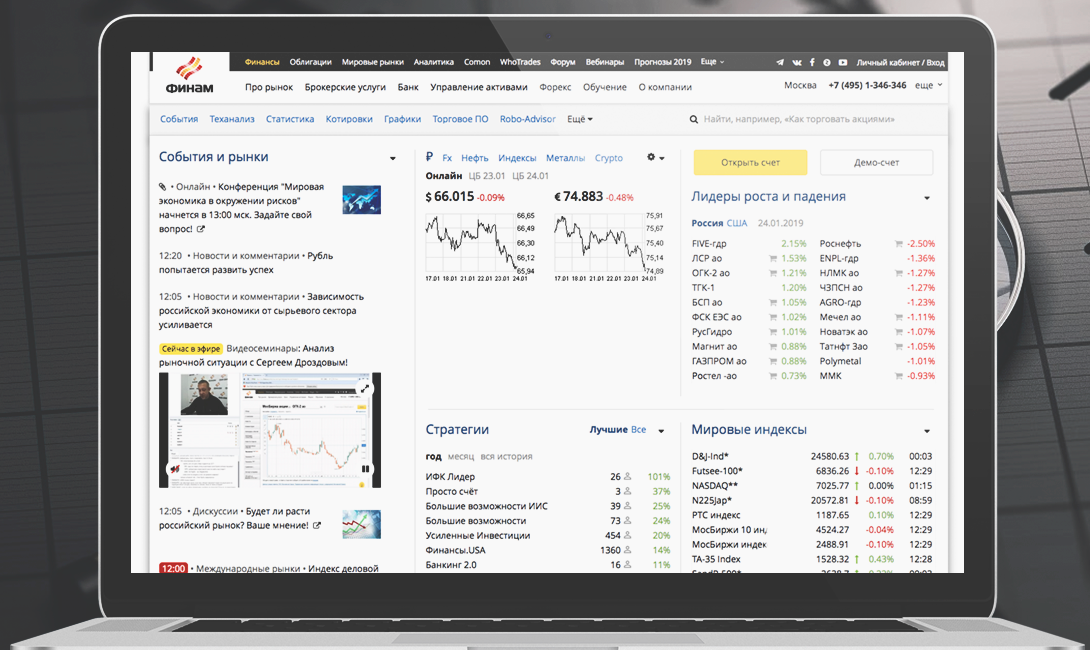This screenshot has height=650, width=1090.
Task: Select the 'месяц' strategies period
Action: click(461, 457)
